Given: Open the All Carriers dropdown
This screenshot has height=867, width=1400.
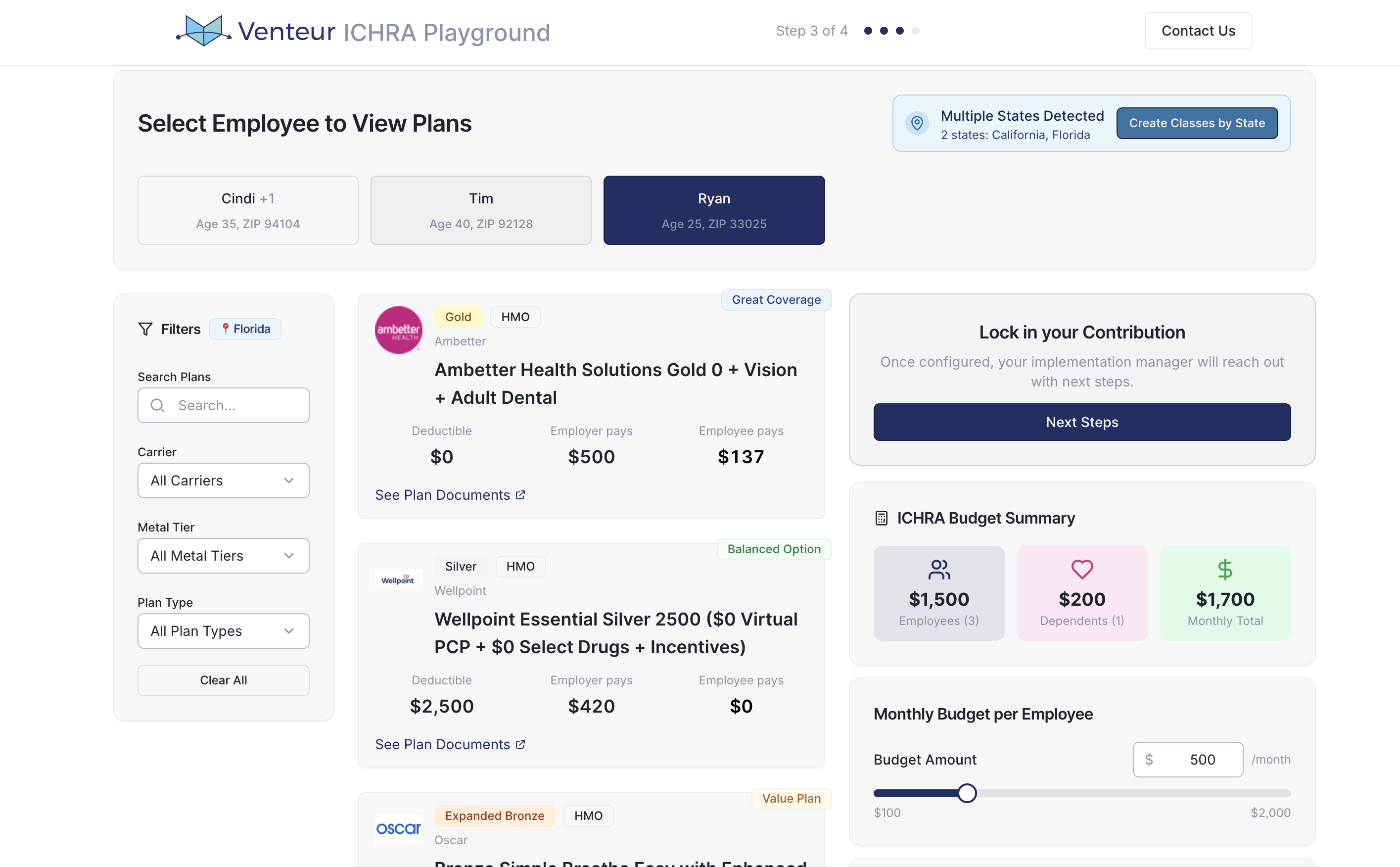Looking at the screenshot, I should pyautogui.click(x=223, y=481).
